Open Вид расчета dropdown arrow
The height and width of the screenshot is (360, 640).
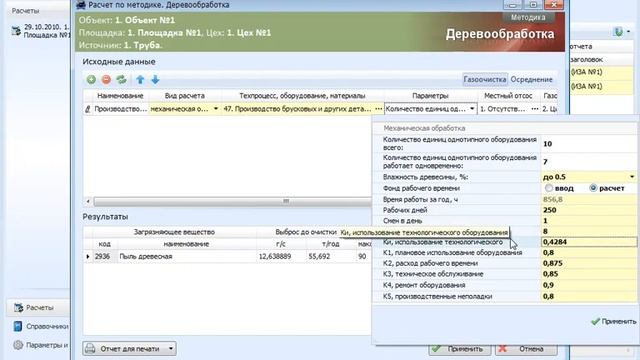coord(216,109)
